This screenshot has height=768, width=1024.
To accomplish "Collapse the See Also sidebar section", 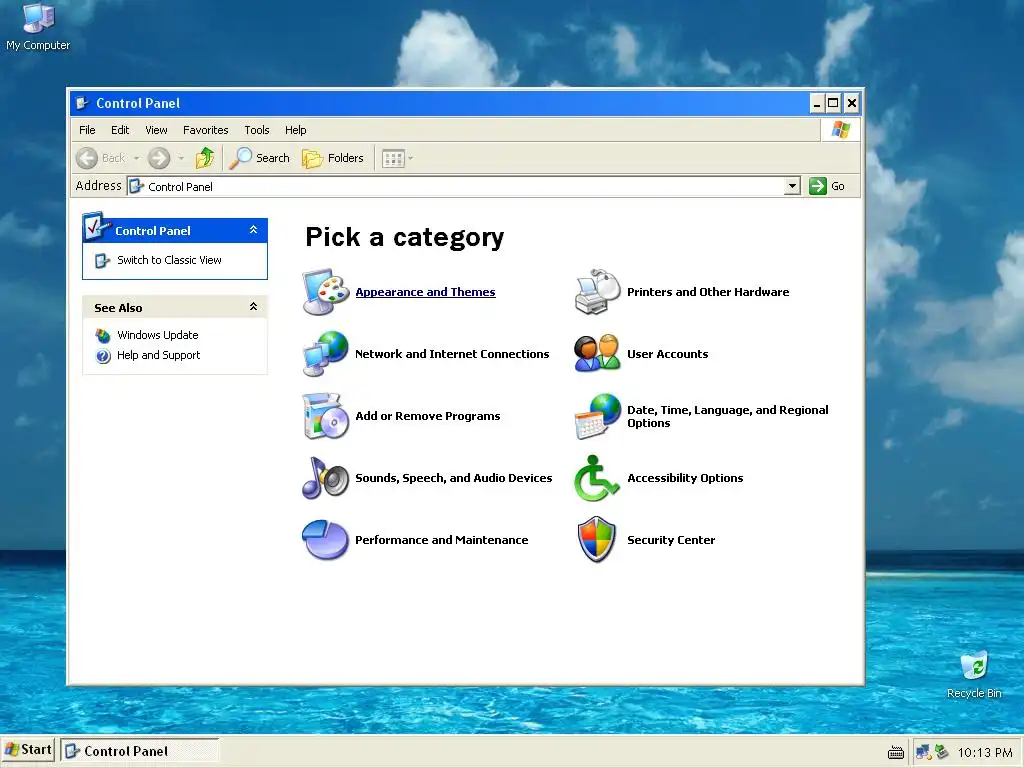I will point(253,306).
